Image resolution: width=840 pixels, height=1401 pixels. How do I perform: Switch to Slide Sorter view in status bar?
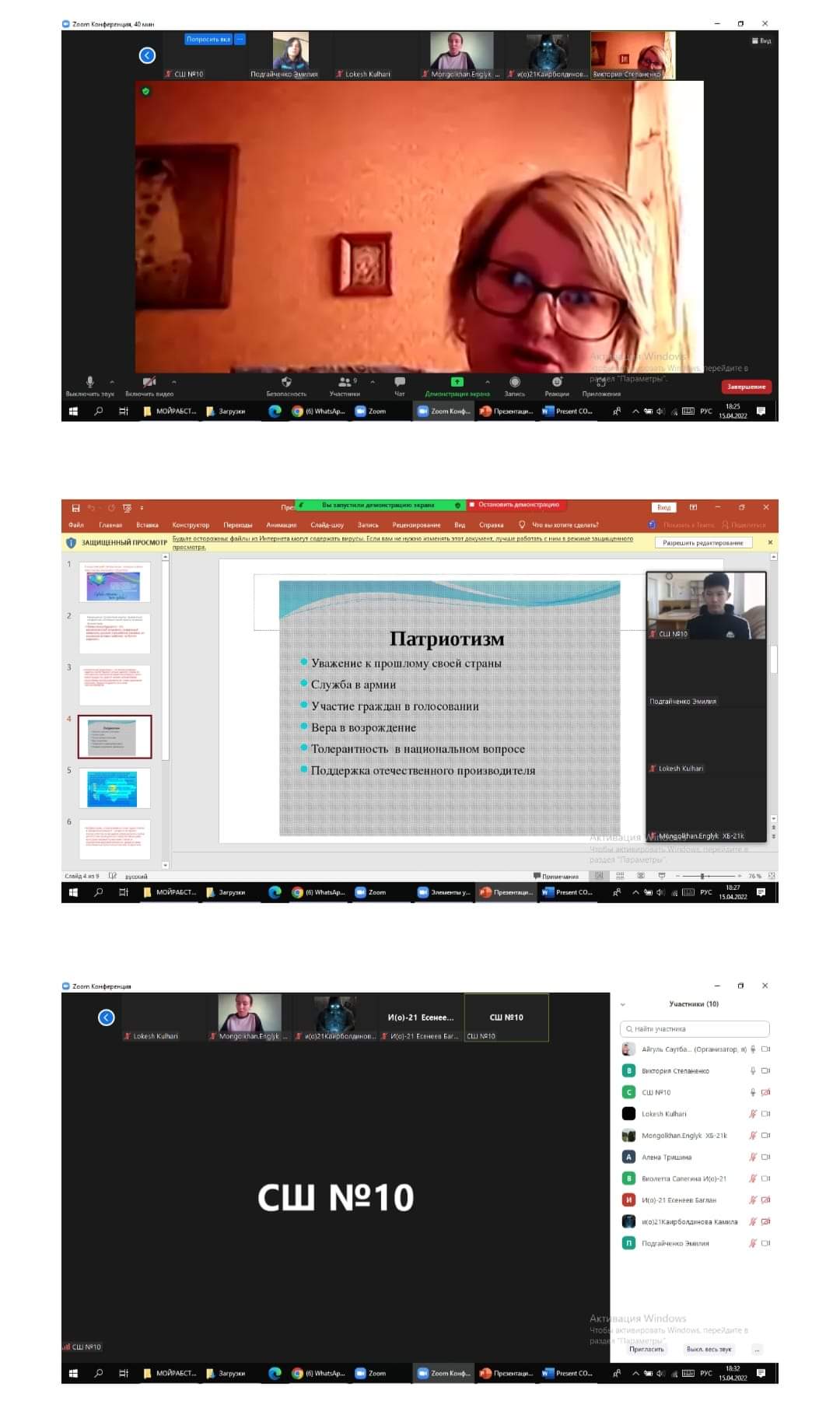[x=620, y=876]
